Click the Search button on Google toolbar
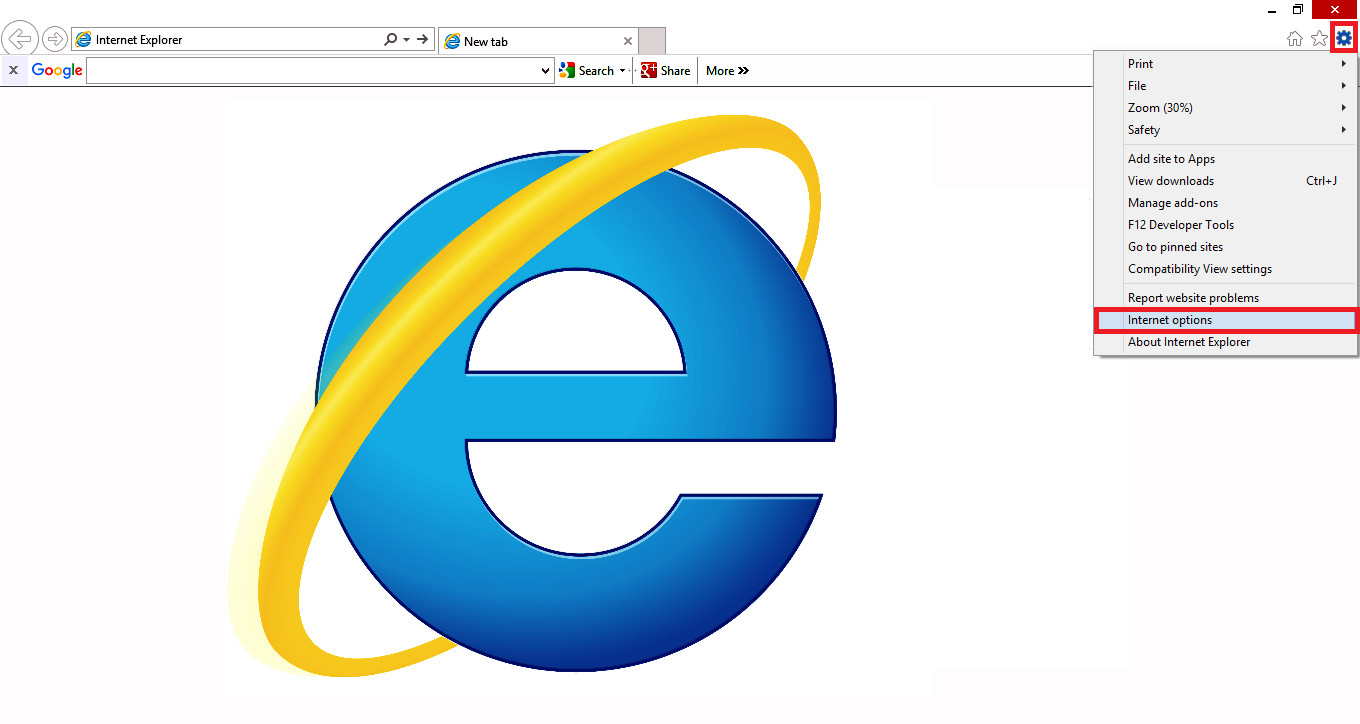Viewport: 1360px width, 724px height. point(587,71)
